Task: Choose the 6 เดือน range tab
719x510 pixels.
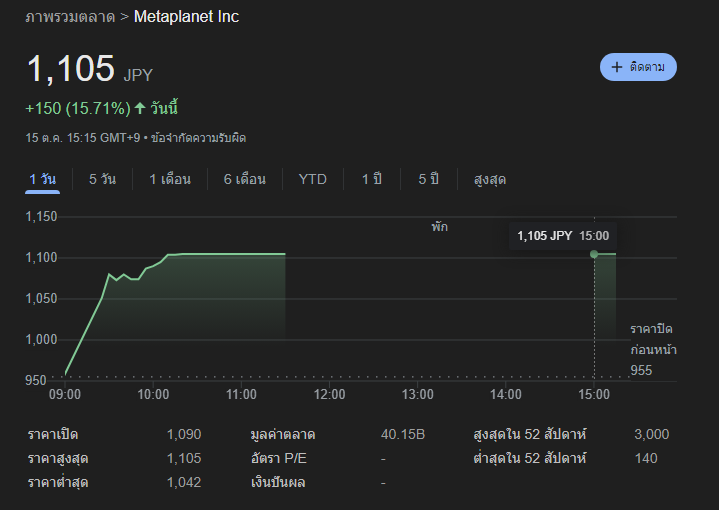Action: coord(244,179)
